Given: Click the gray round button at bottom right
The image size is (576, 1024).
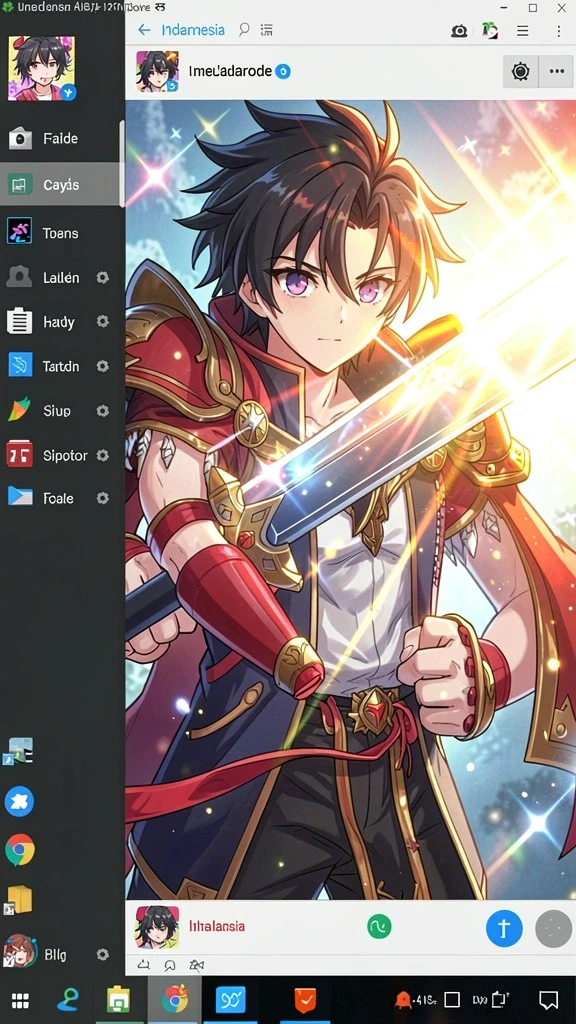Looking at the screenshot, I should click(x=554, y=928).
